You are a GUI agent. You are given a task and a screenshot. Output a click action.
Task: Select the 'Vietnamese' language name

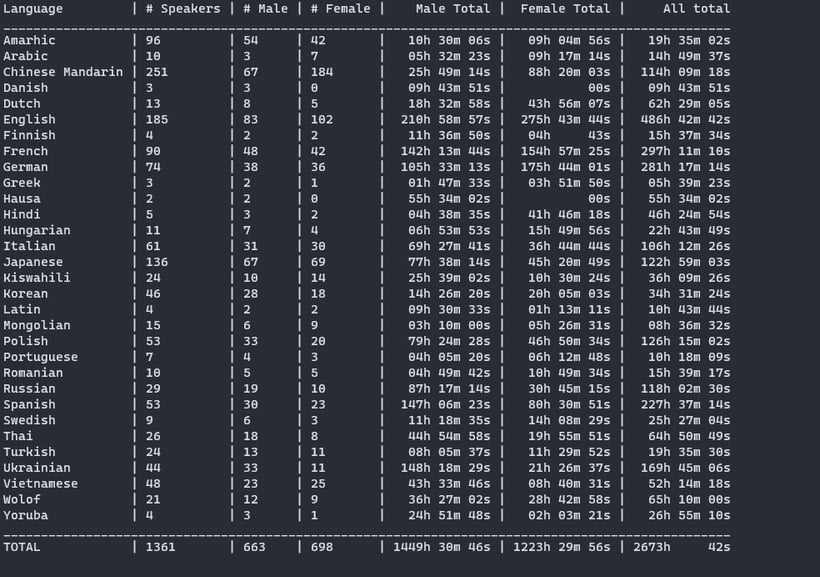click(x=41, y=484)
